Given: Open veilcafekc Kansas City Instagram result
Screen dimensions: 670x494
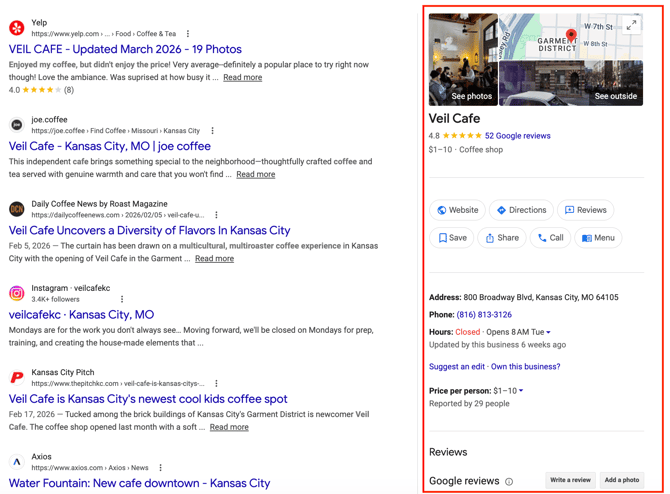Looking at the screenshot, I should pyautogui.click(x=82, y=315).
